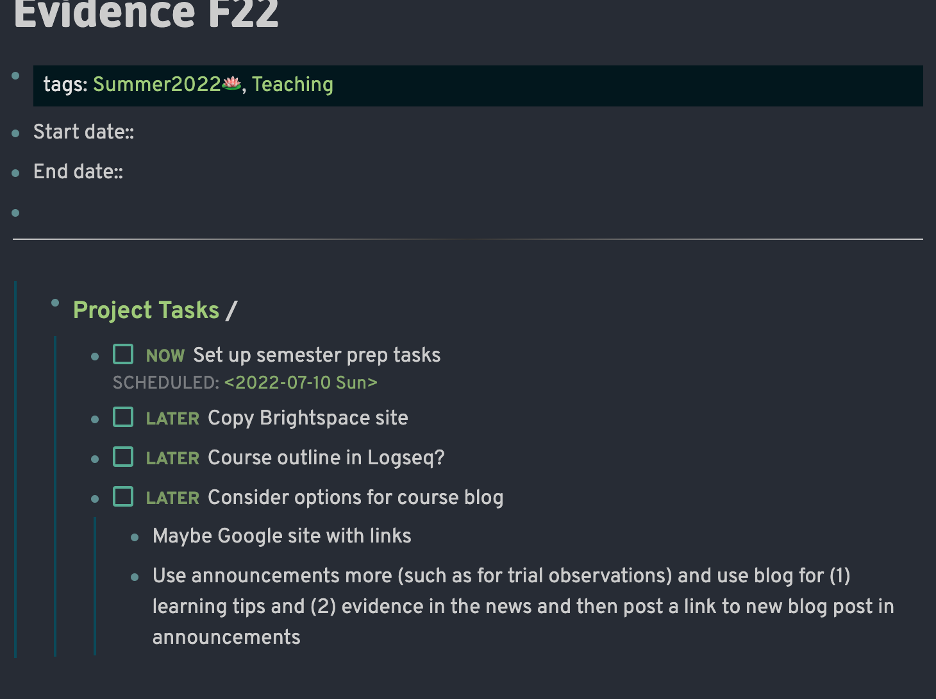The width and height of the screenshot is (936, 700).
Task: Follow the Project Tasks page link
Action: tap(146, 310)
